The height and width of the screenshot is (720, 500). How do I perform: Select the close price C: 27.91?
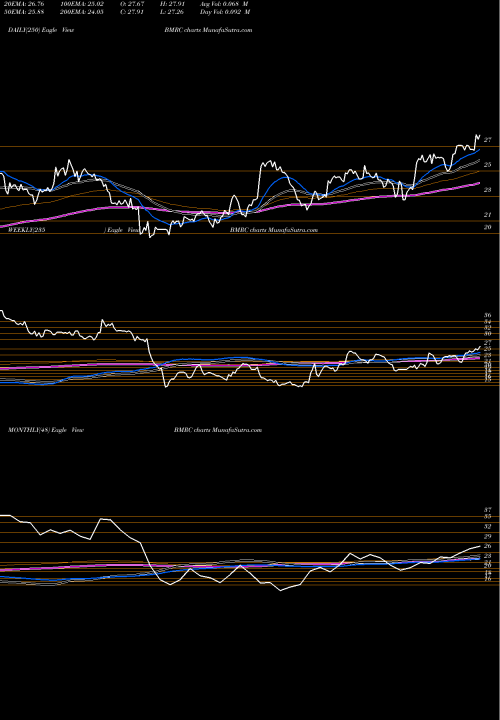[134, 12]
